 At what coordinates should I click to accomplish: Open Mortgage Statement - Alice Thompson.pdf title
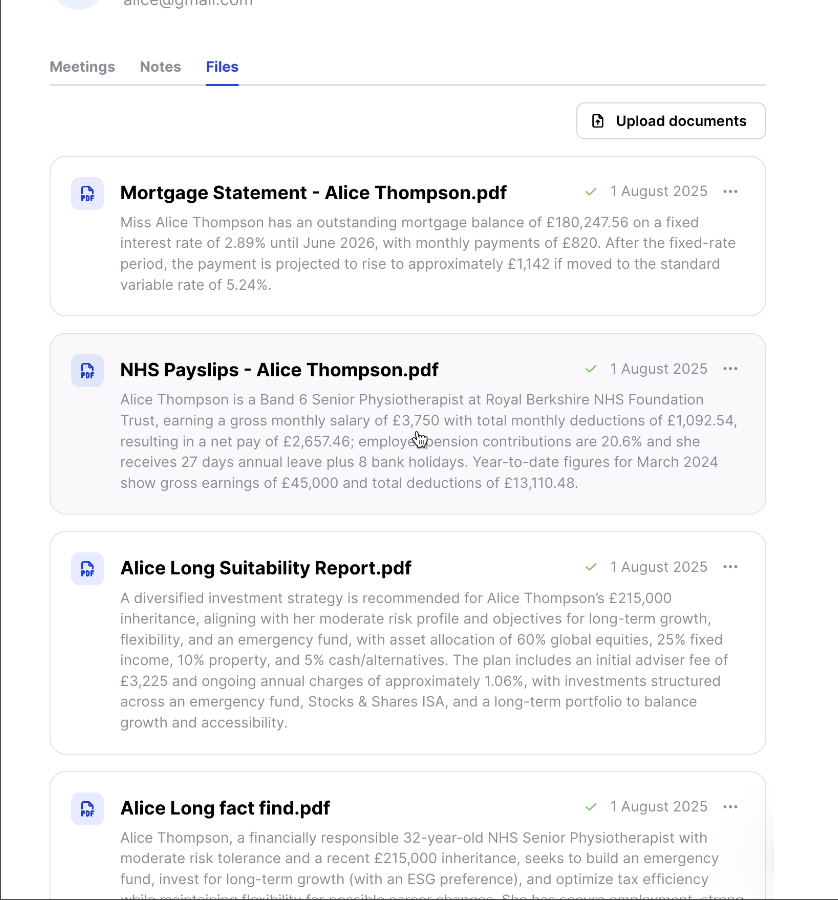click(313, 193)
